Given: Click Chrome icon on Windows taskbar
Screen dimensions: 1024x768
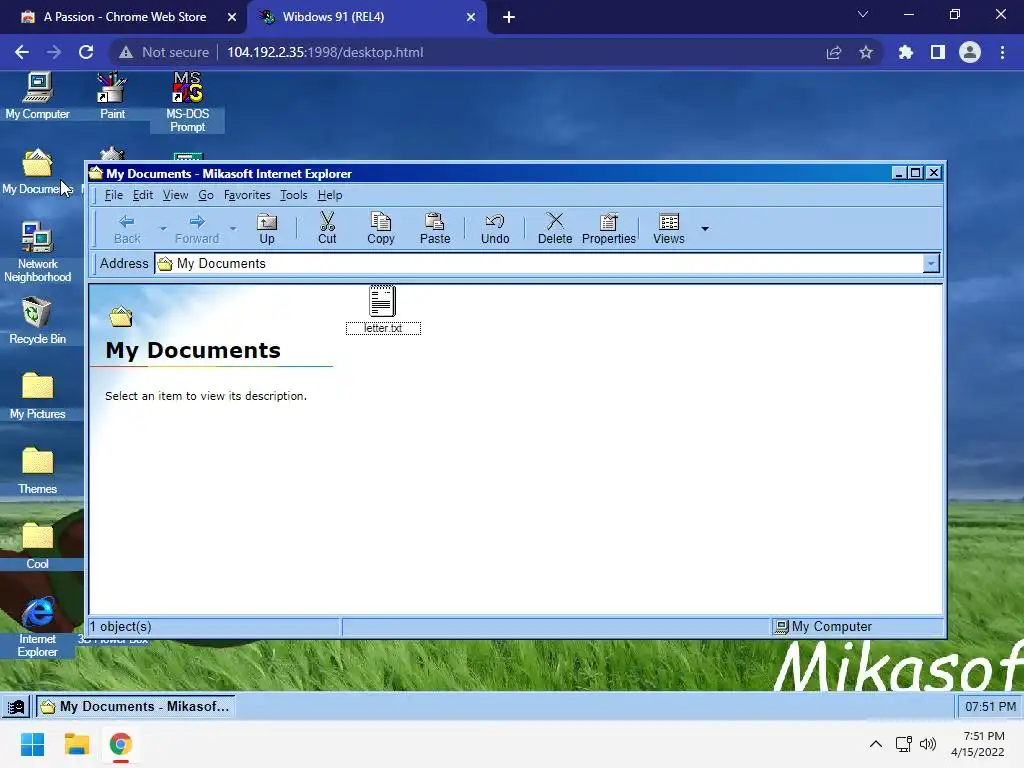Looking at the screenshot, I should 120,744.
